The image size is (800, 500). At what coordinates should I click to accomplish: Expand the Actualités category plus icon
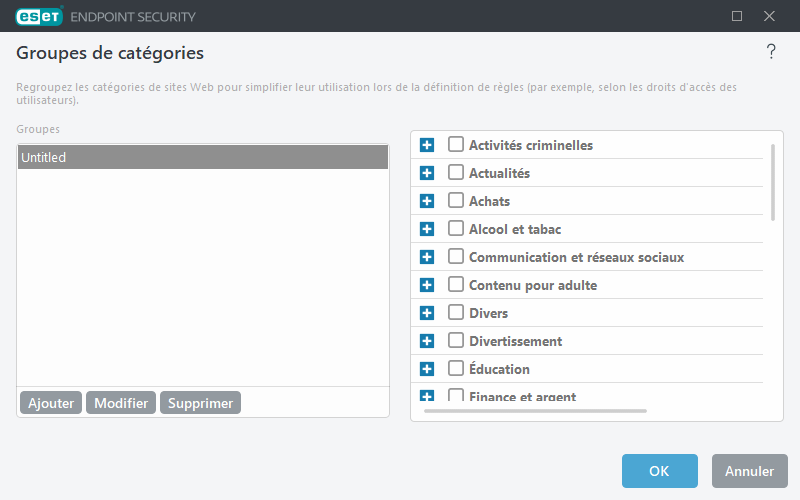pyautogui.click(x=427, y=173)
